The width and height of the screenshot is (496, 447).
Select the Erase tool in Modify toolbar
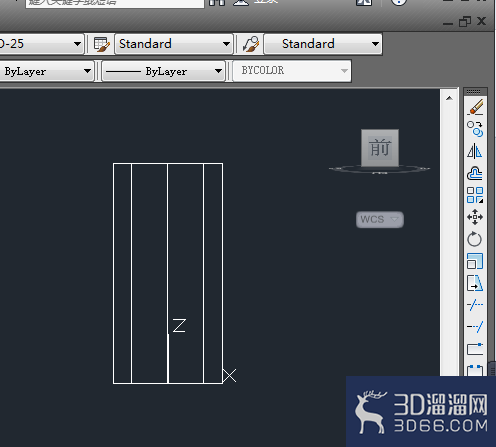click(x=475, y=107)
